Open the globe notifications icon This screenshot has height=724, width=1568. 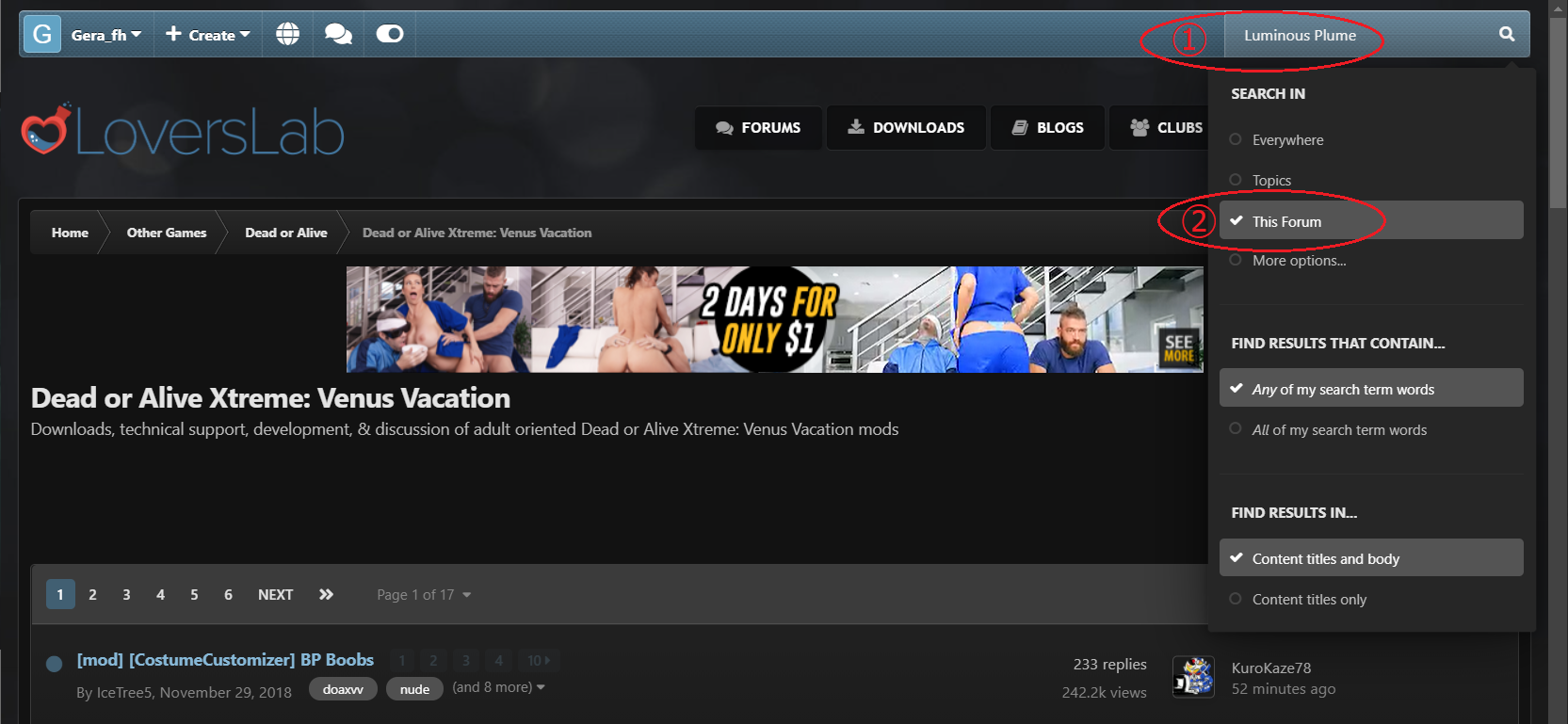pyautogui.click(x=287, y=35)
